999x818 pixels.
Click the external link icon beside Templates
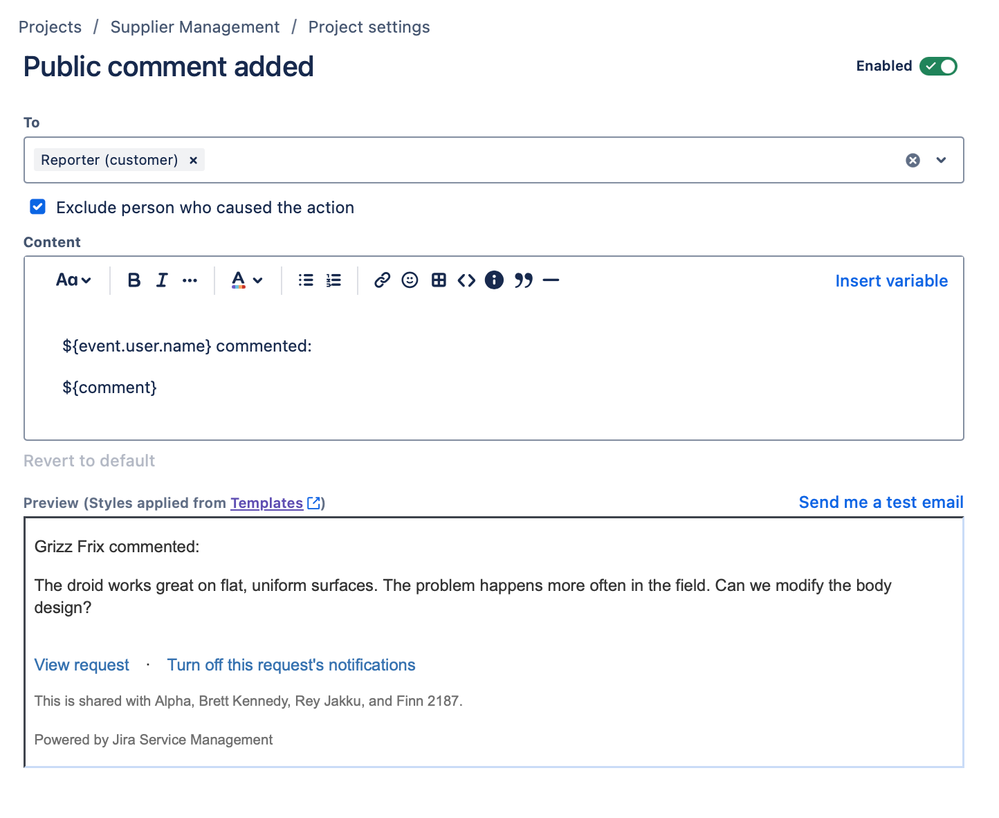[x=314, y=503]
